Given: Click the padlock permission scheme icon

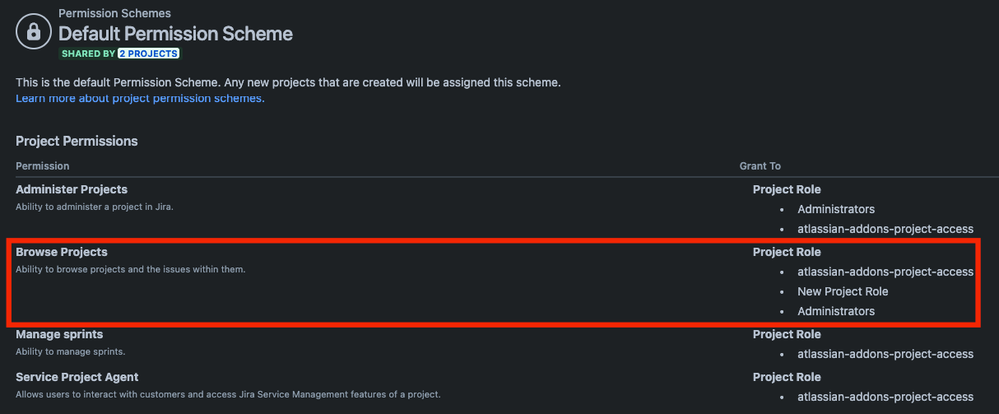Looking at the screenshot, I should [33, 31].
